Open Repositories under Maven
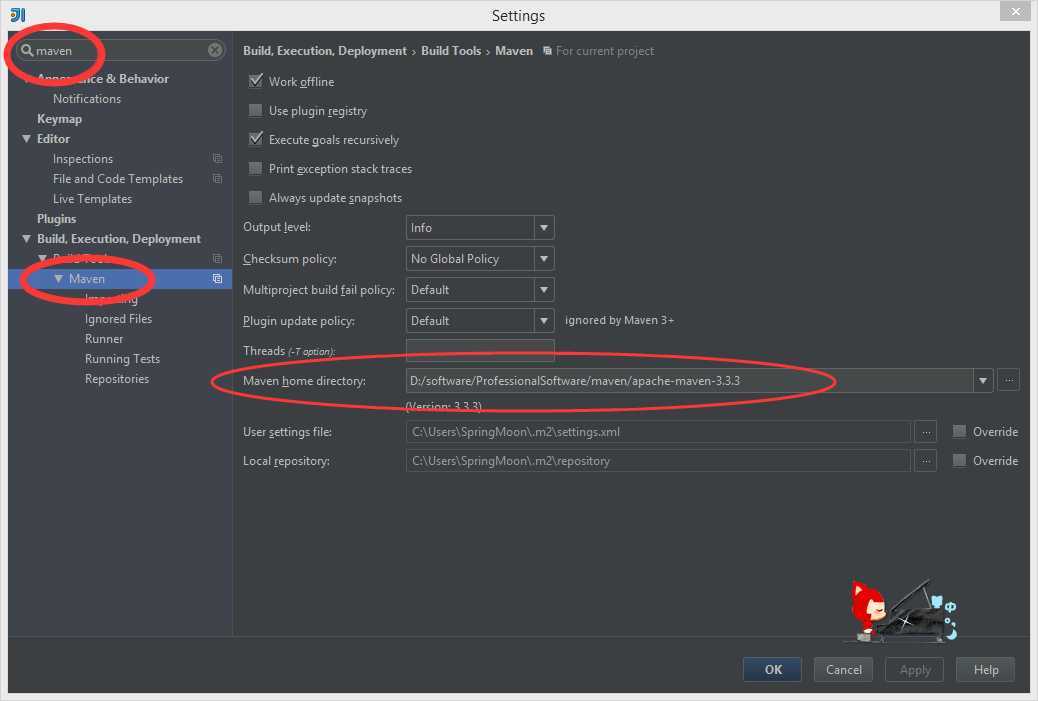Screen dimensions: 1038x701 117,379
